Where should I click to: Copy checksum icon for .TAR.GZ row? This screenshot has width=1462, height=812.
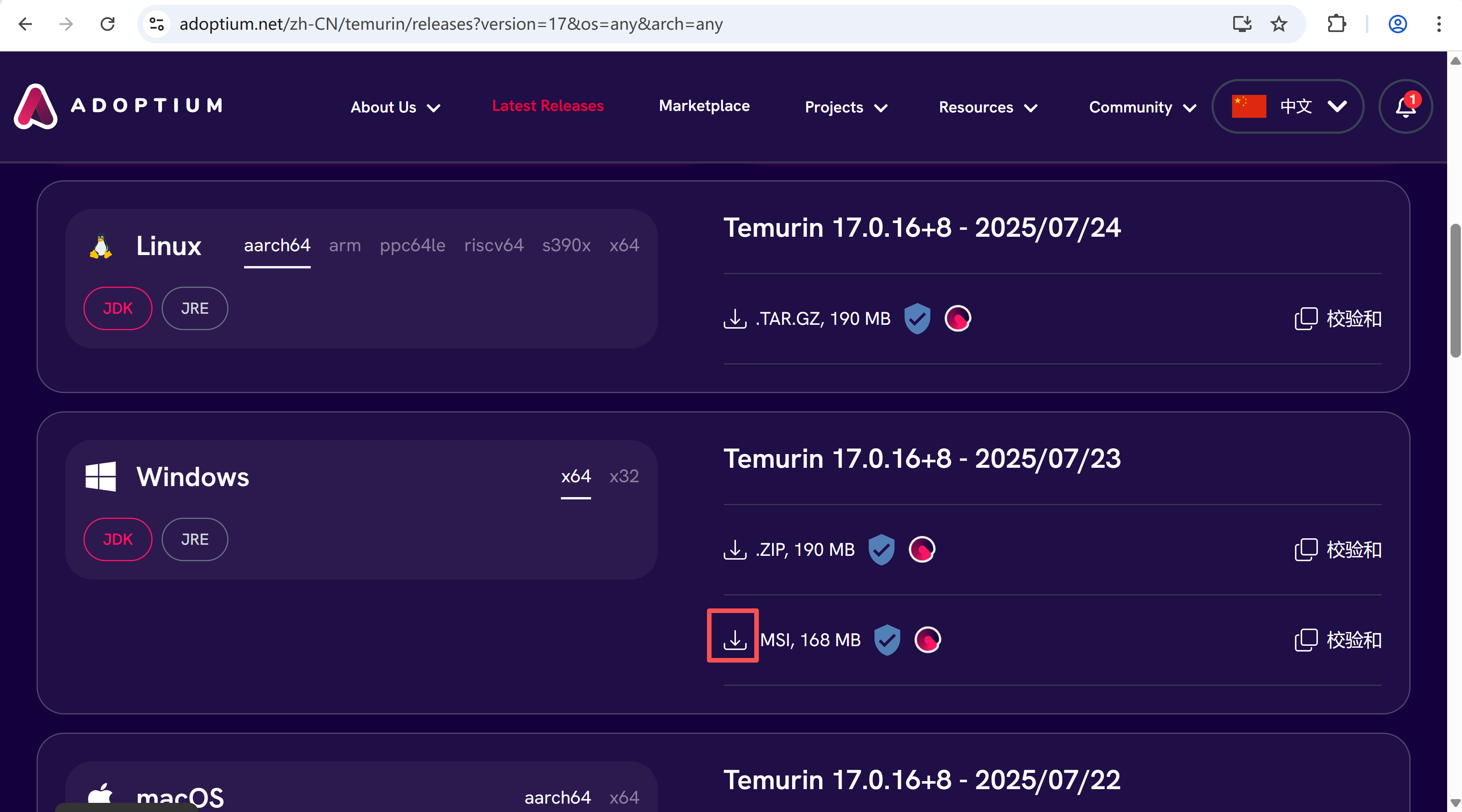[1305, 319]
